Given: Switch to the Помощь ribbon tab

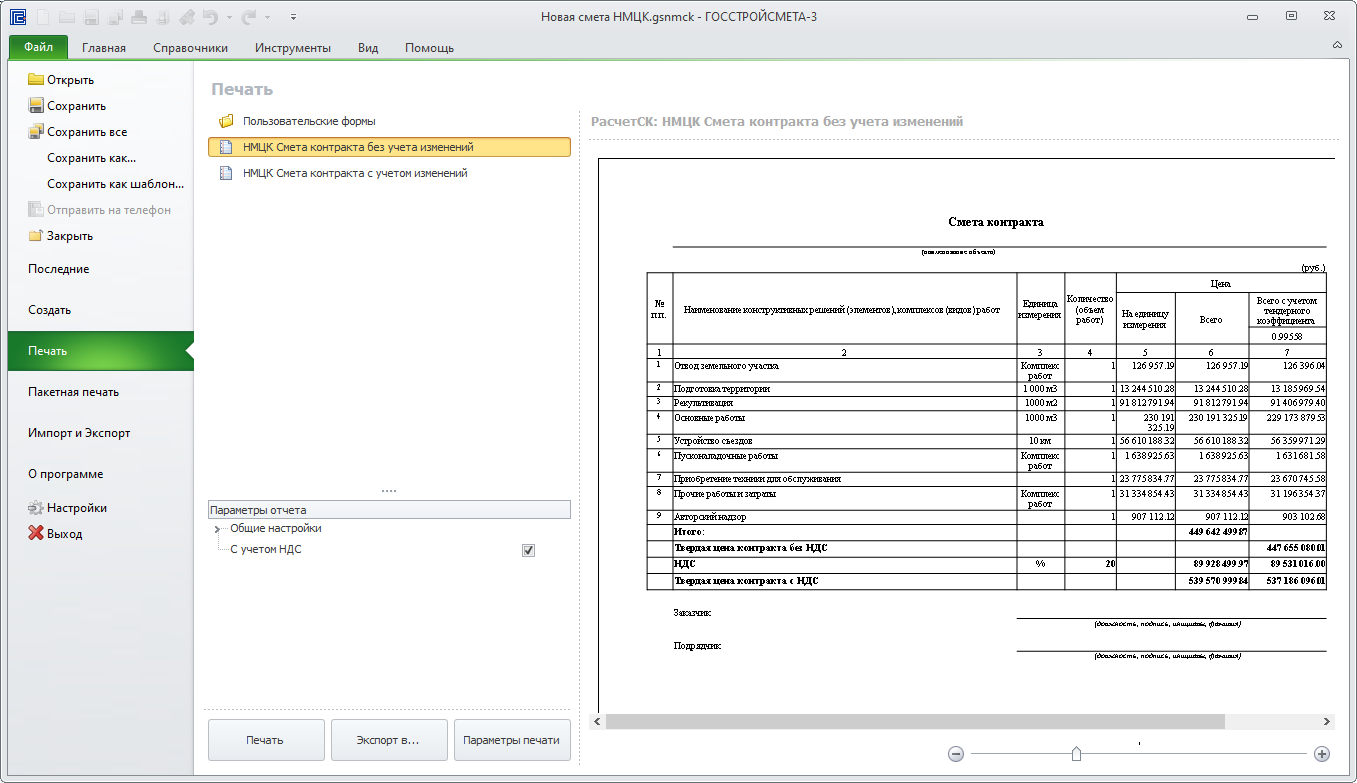Looking at the screenshot, I should tap(430, 47).
